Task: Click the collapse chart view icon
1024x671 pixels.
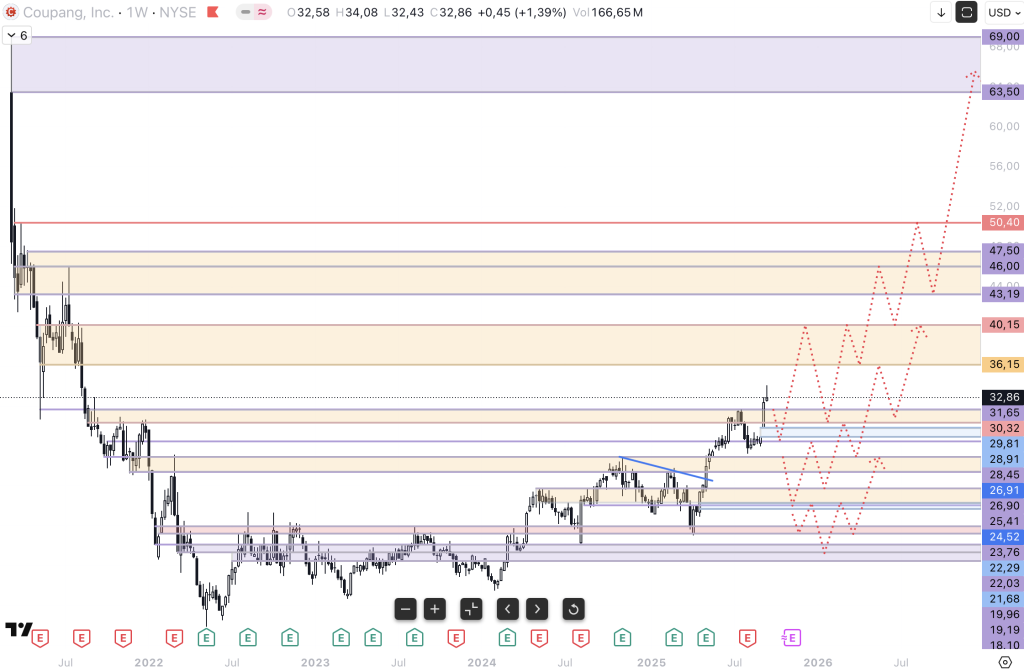Action: [x=471, y=608]
